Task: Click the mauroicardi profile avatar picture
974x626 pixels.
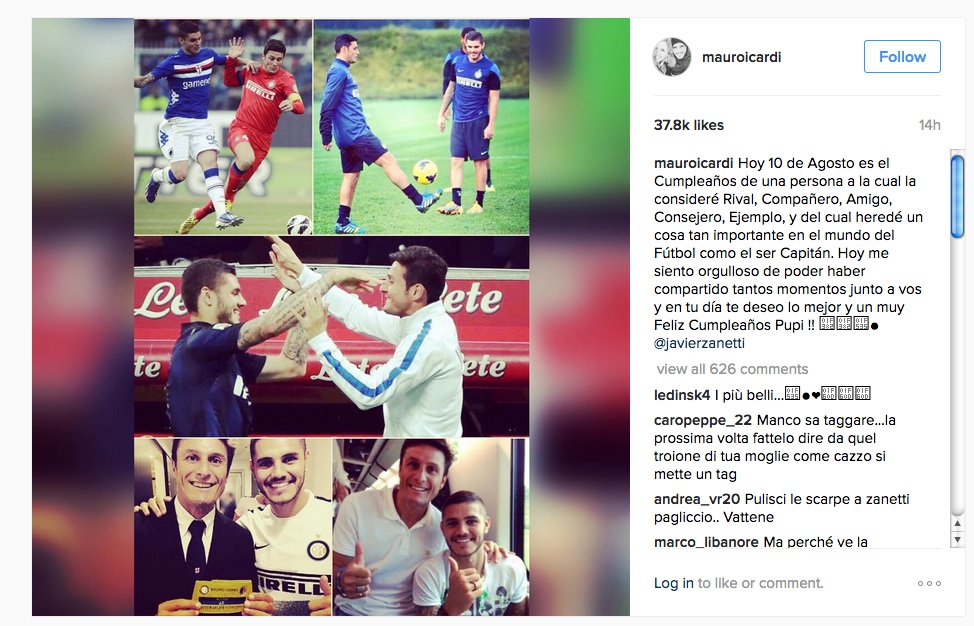Action: 671,57
